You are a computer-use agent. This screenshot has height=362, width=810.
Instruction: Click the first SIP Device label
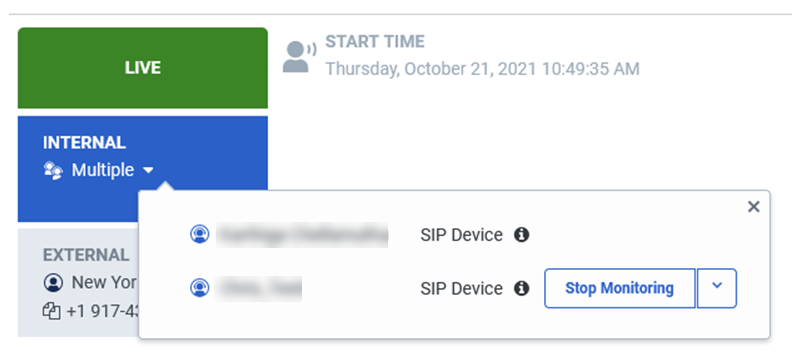[461, 235]
